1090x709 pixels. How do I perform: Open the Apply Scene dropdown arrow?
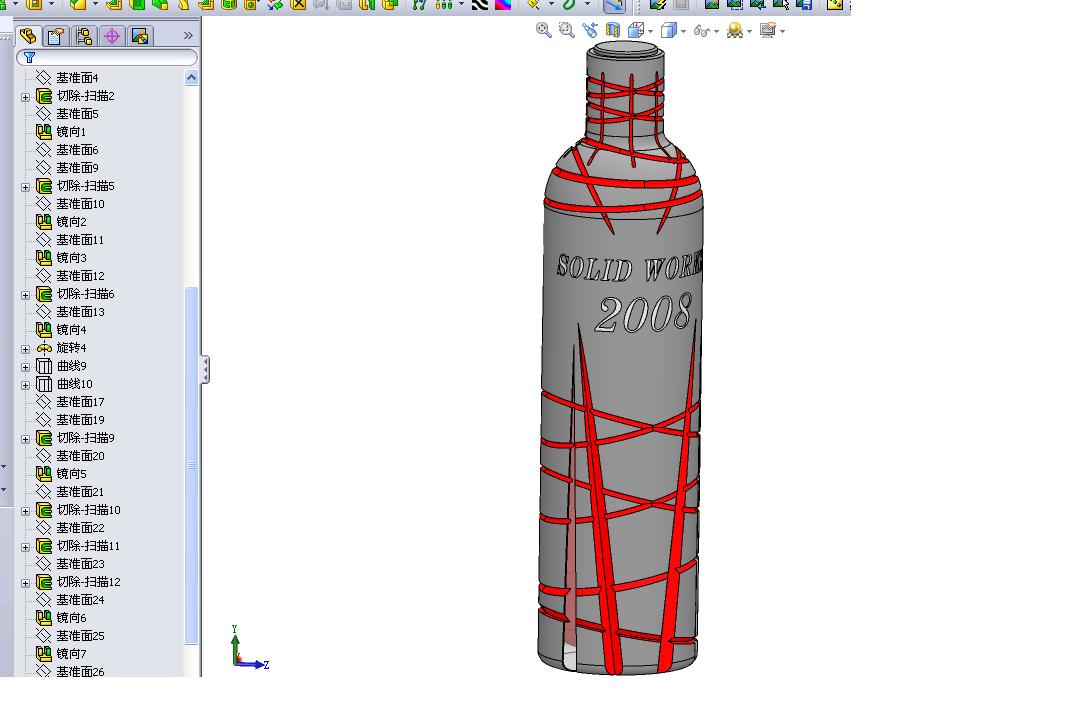coord(749,31)
